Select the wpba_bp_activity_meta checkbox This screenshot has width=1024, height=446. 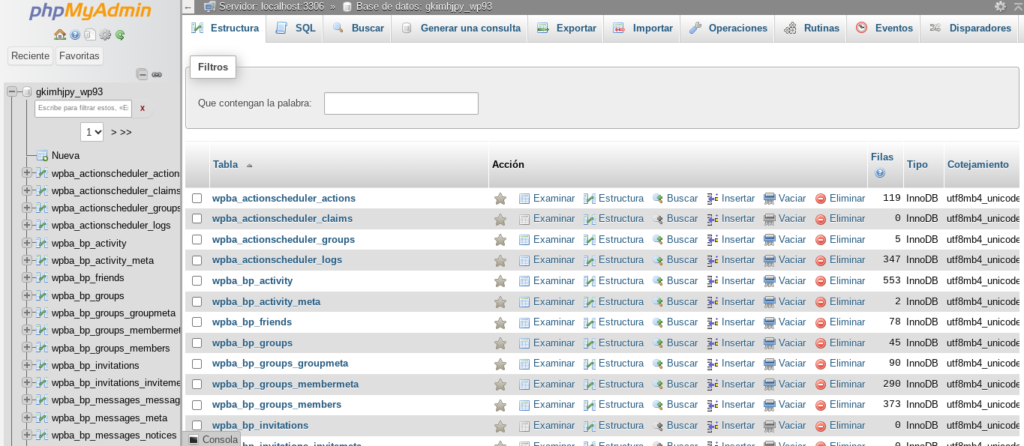tap(197, 302)
